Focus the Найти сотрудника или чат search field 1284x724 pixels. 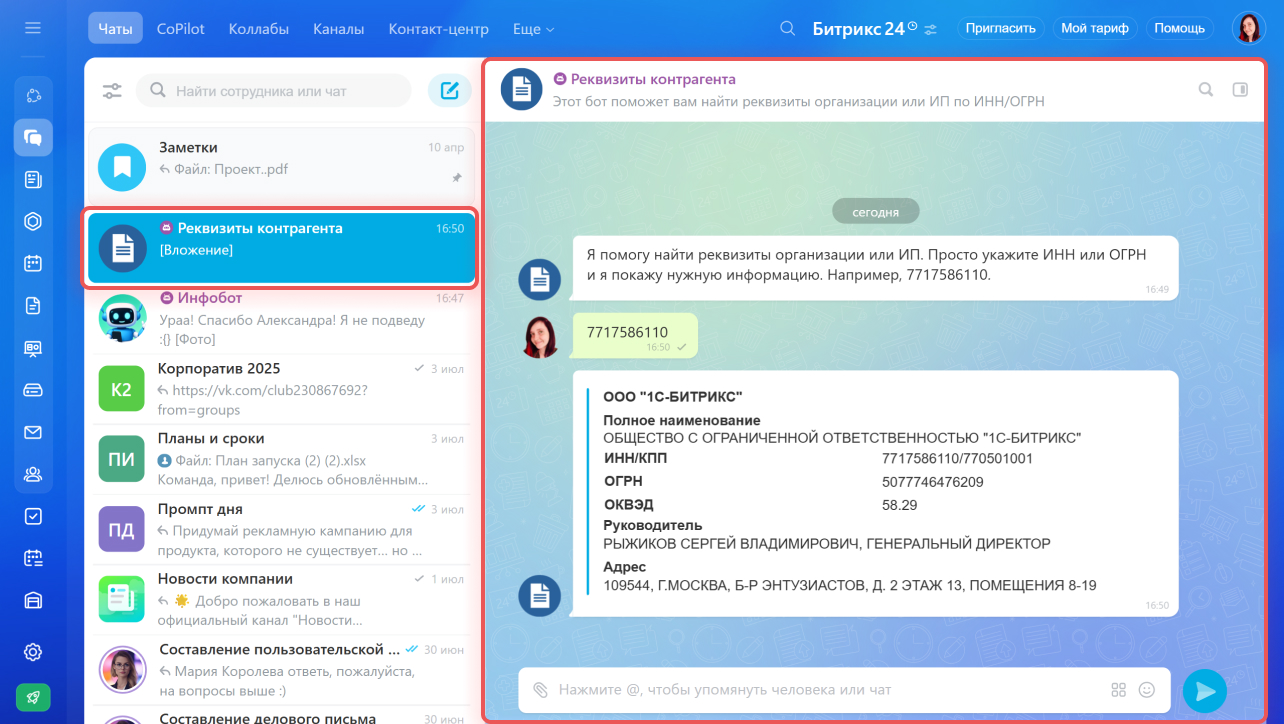pos(274,91)
